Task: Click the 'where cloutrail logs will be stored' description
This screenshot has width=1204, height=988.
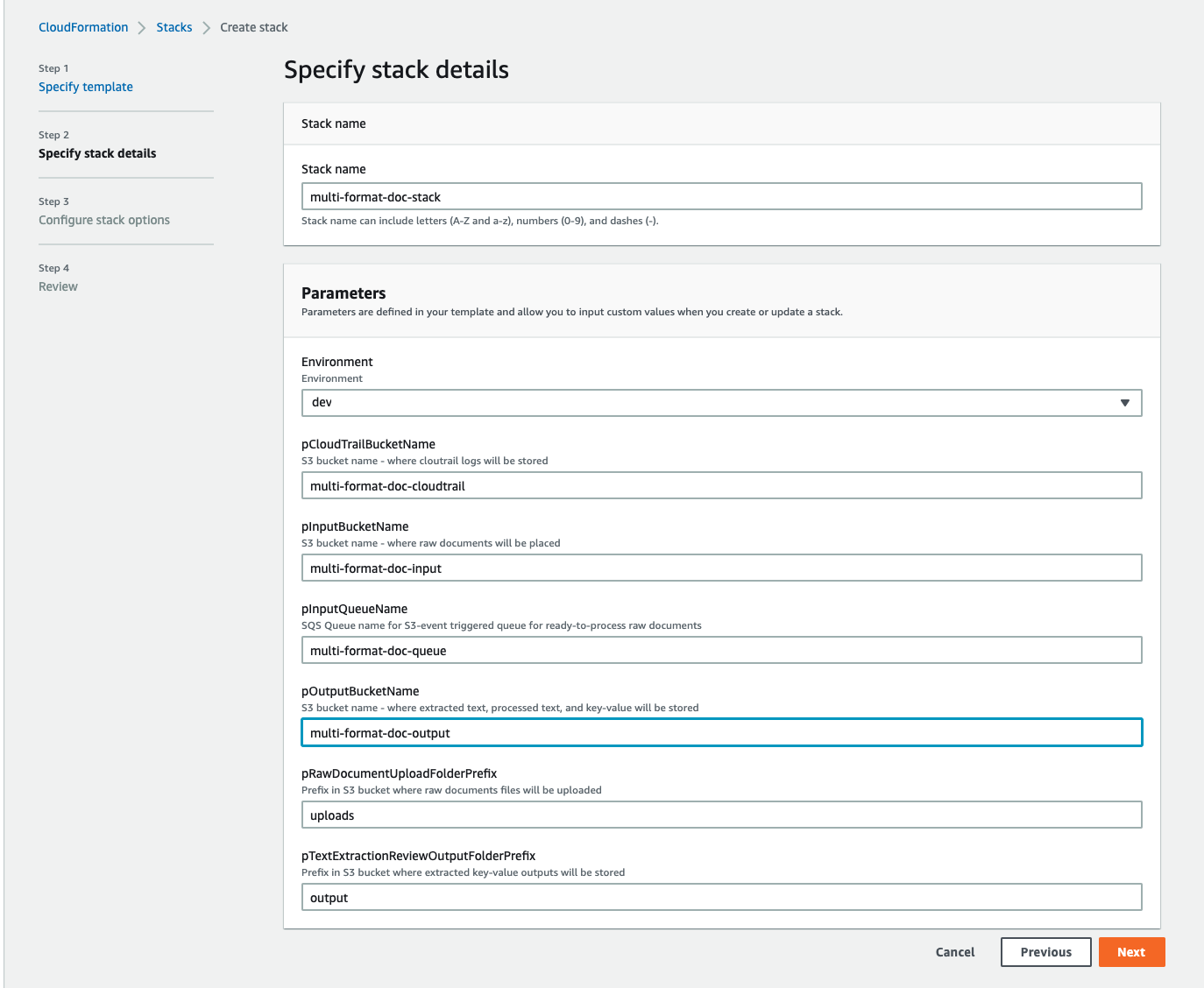Action: (x=425, y=461)
